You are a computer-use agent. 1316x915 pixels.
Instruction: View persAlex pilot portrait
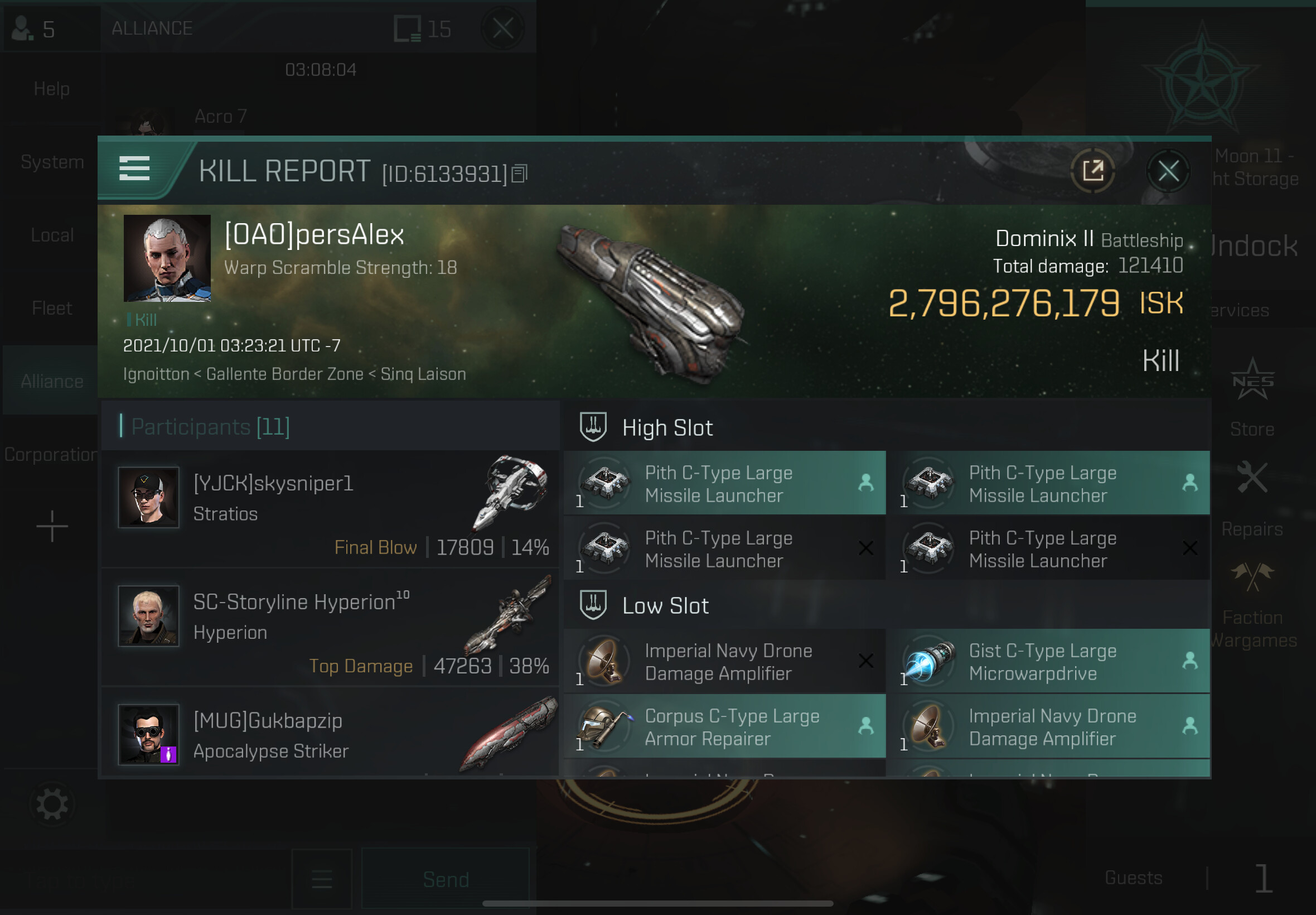(x=167, y=258)
